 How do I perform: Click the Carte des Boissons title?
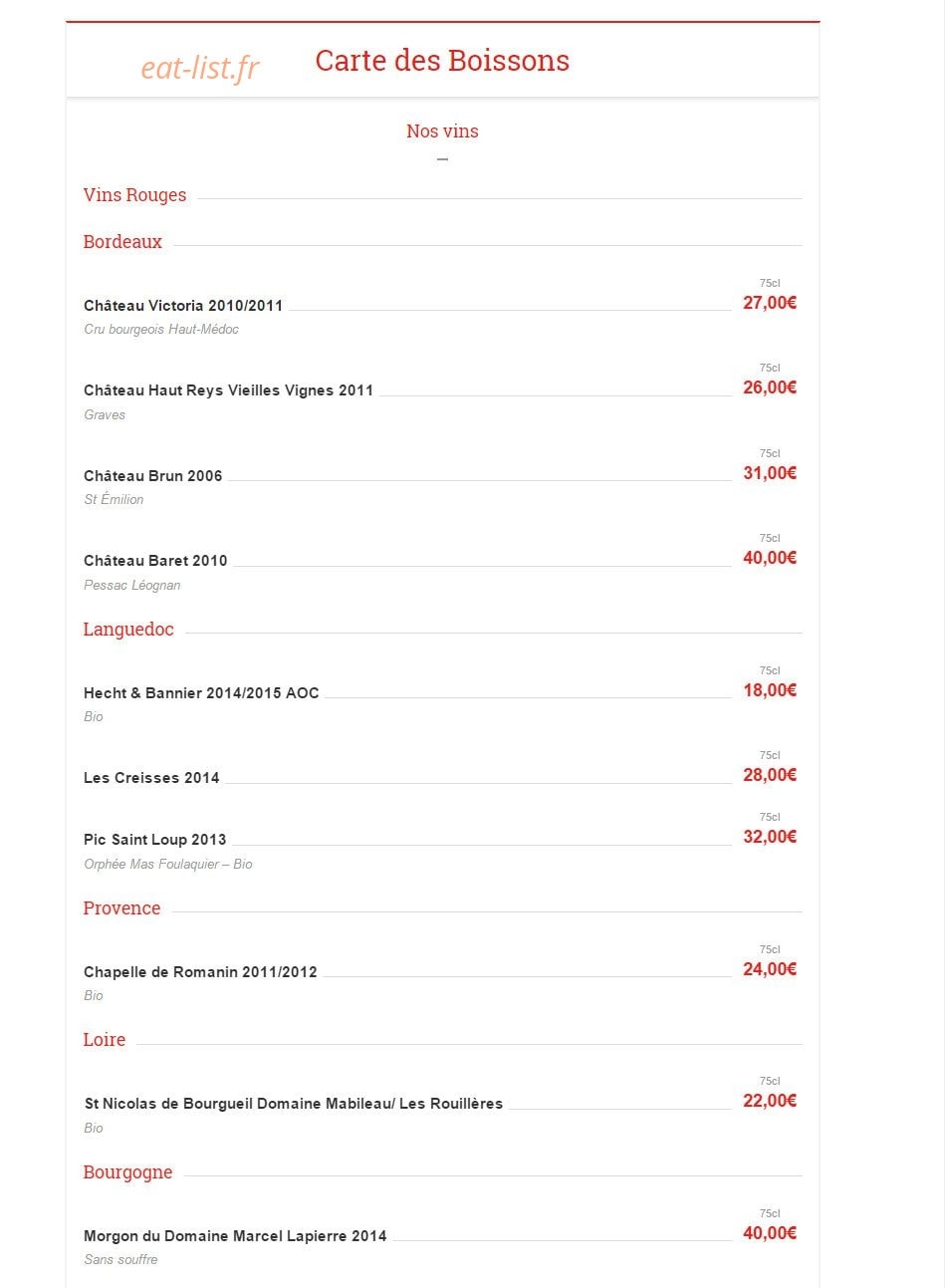tap(442, 61)
